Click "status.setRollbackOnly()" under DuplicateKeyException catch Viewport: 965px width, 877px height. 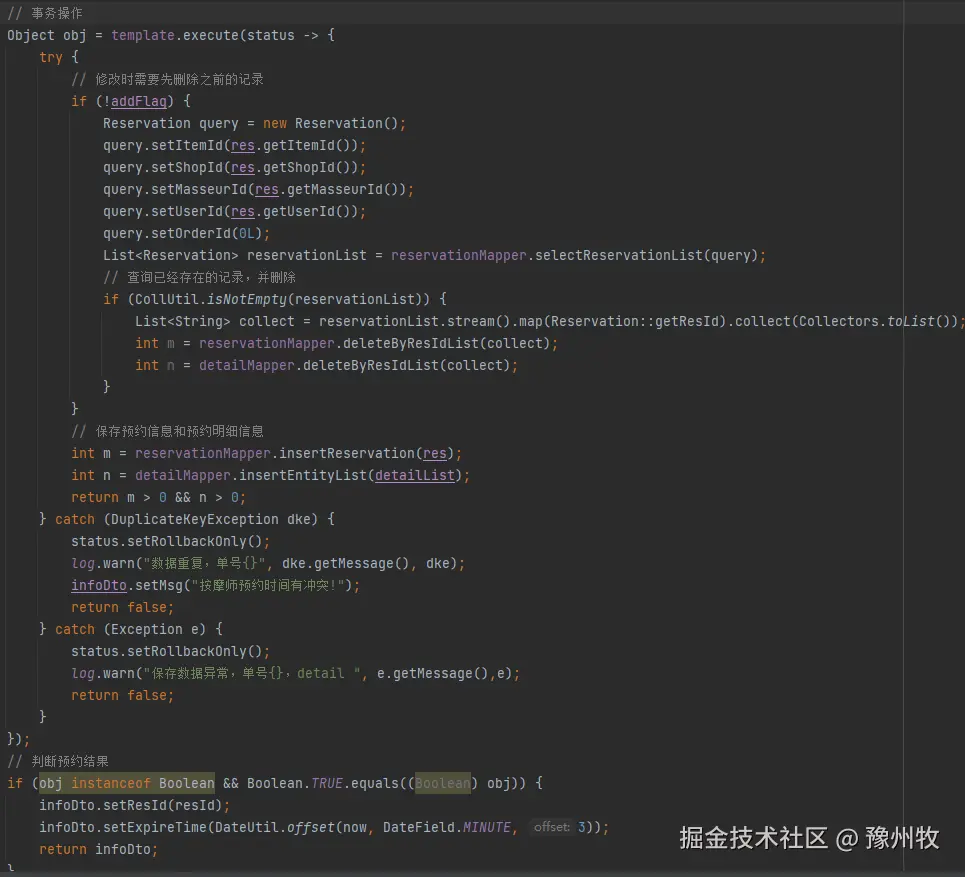[x=167, y=542]
